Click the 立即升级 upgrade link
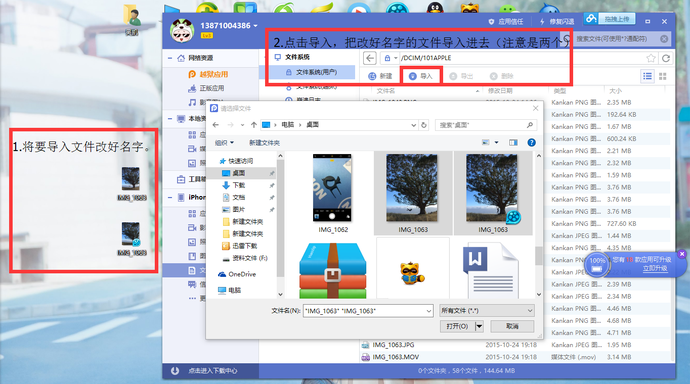The width and height of the screenshot is (690, 384). [x=655, y=268]
